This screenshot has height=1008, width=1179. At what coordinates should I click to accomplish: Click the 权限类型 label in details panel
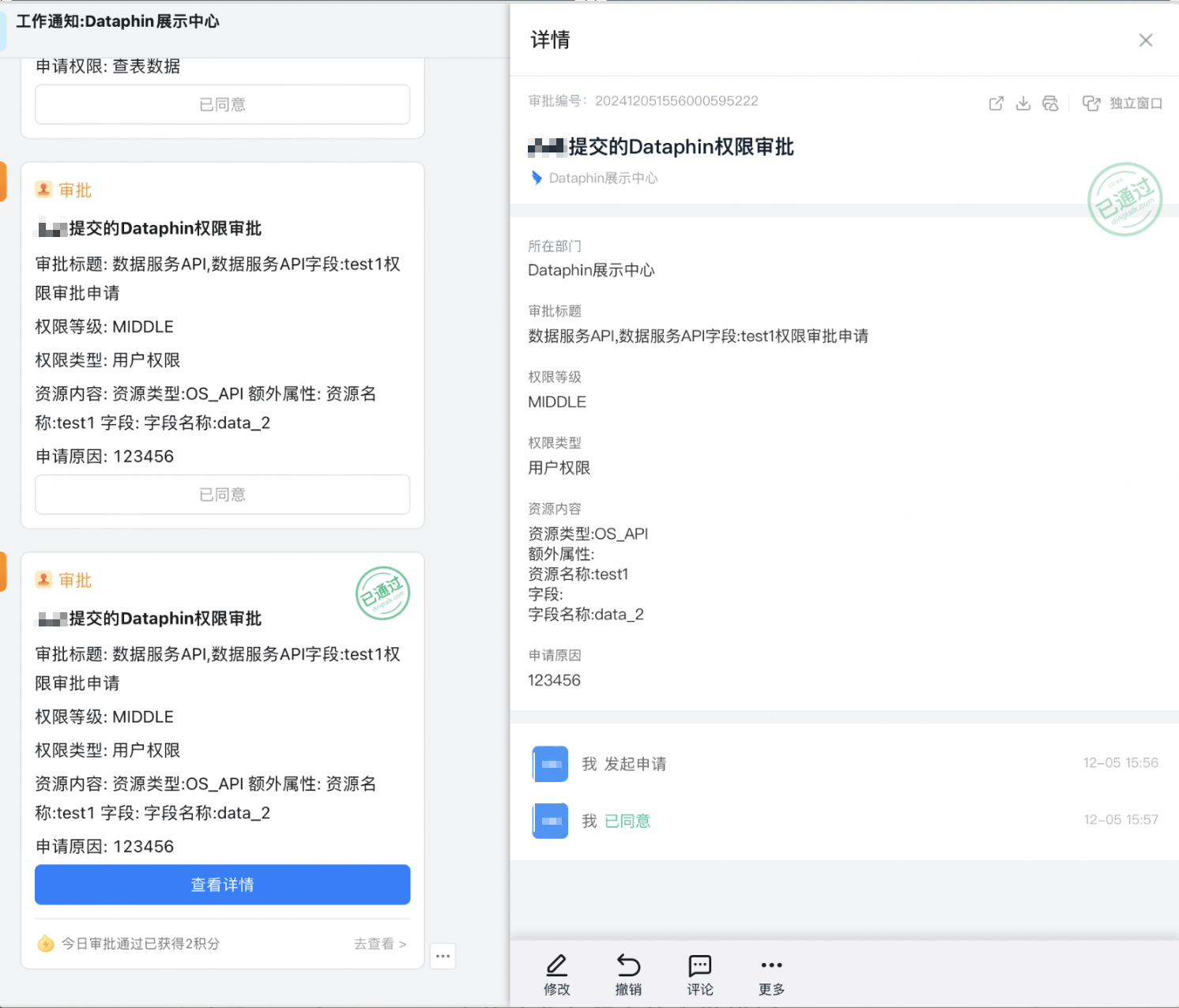[555, 443]
